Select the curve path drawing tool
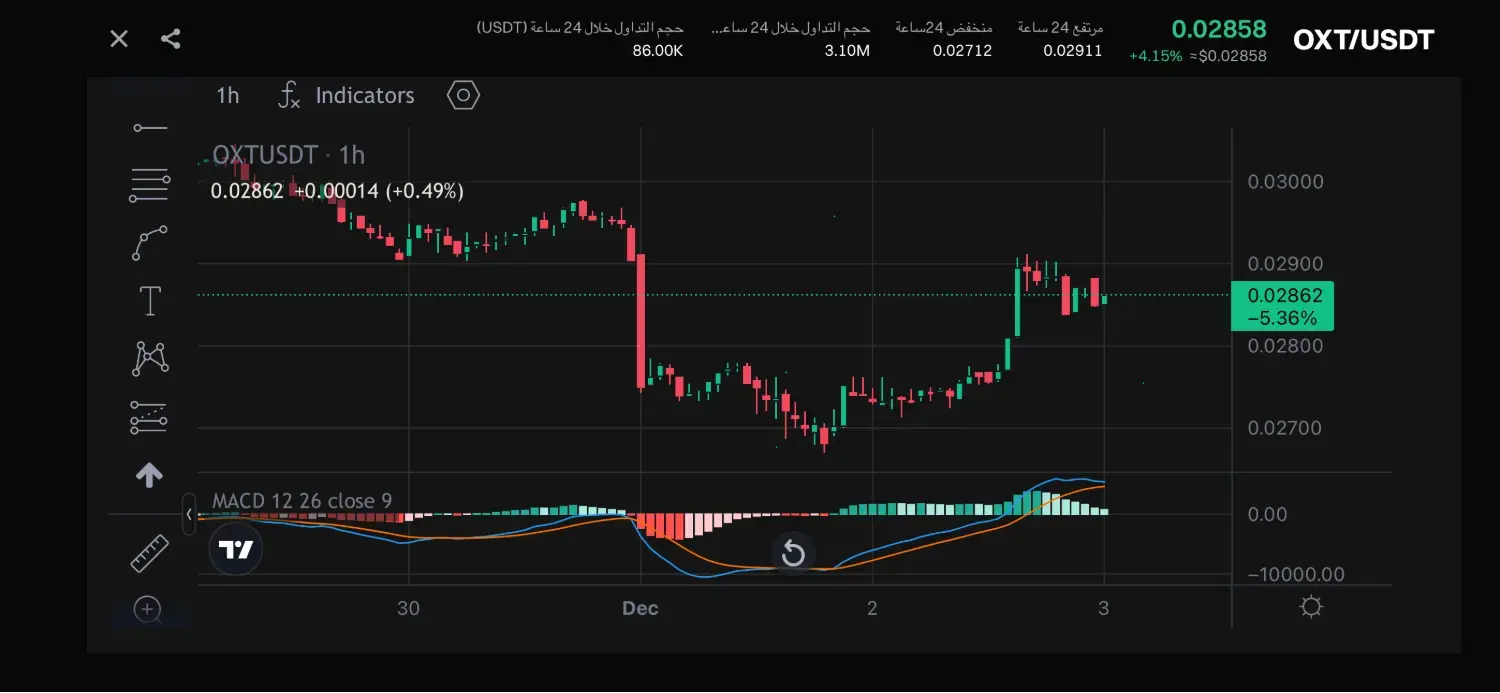This screenshot has width=1500, height=693. (x=150, y=243)
